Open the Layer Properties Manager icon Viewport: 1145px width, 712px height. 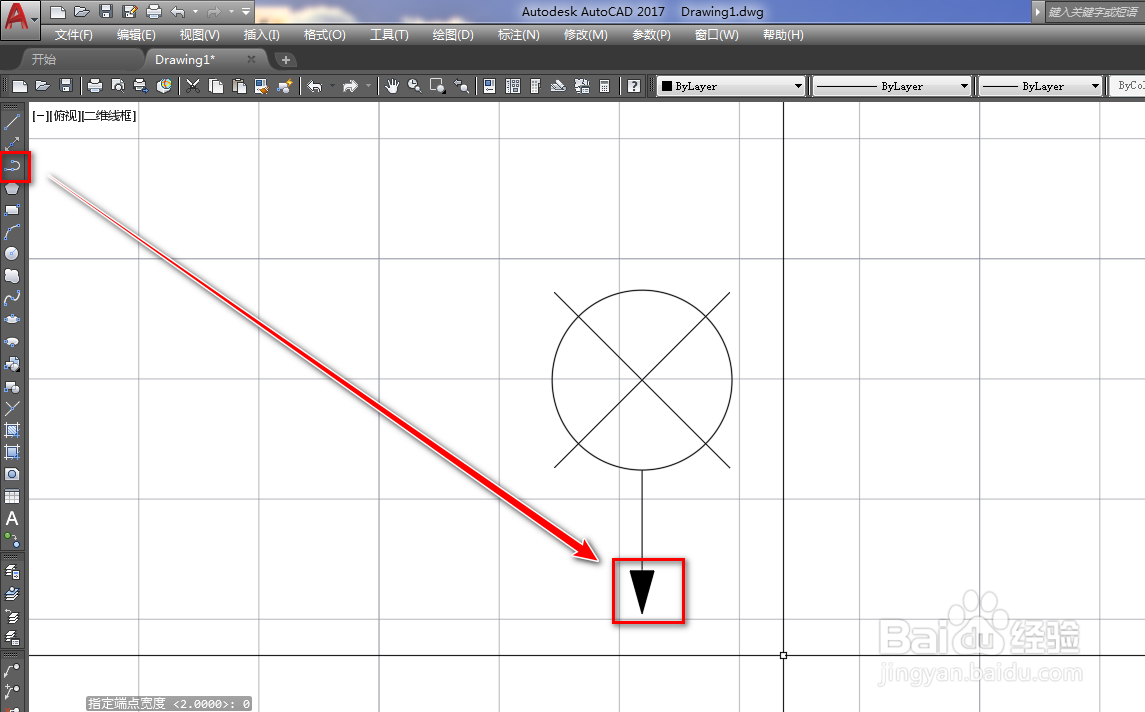point(12,571)
